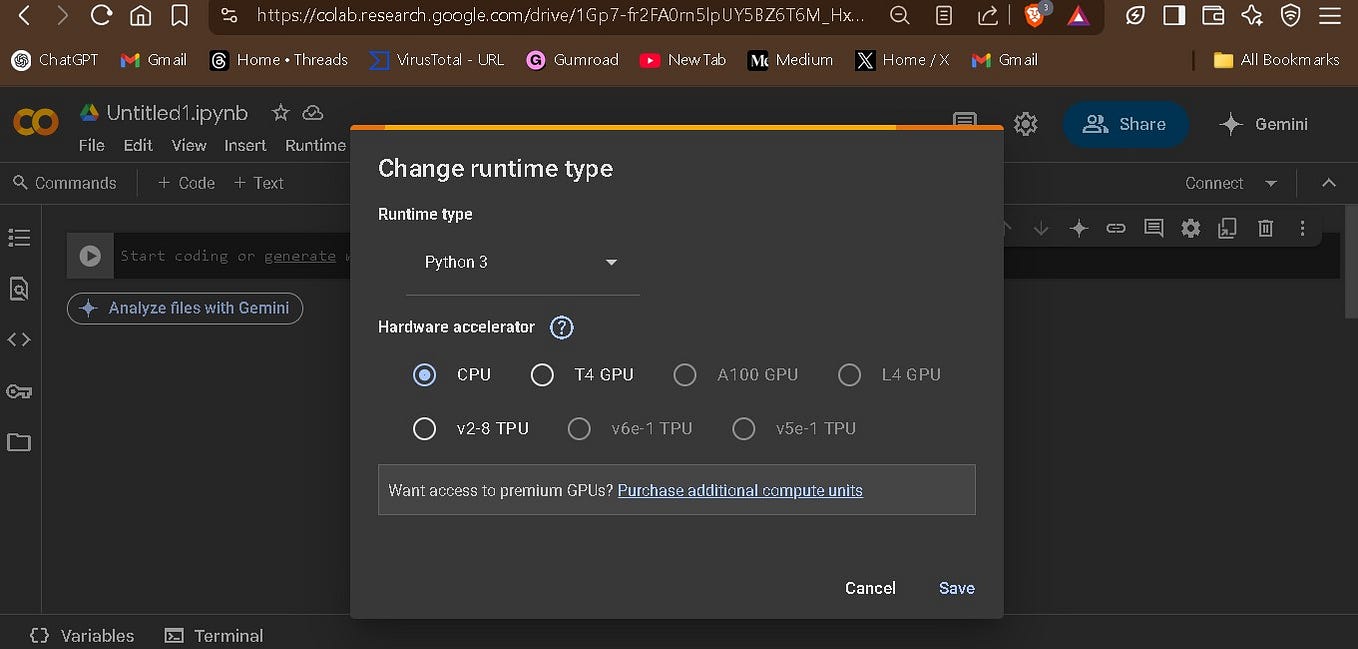Expand the Connect options dropdown arrow
Image resolution: width=1358 pixels, height=649 pixels.
pos(1271,183)
